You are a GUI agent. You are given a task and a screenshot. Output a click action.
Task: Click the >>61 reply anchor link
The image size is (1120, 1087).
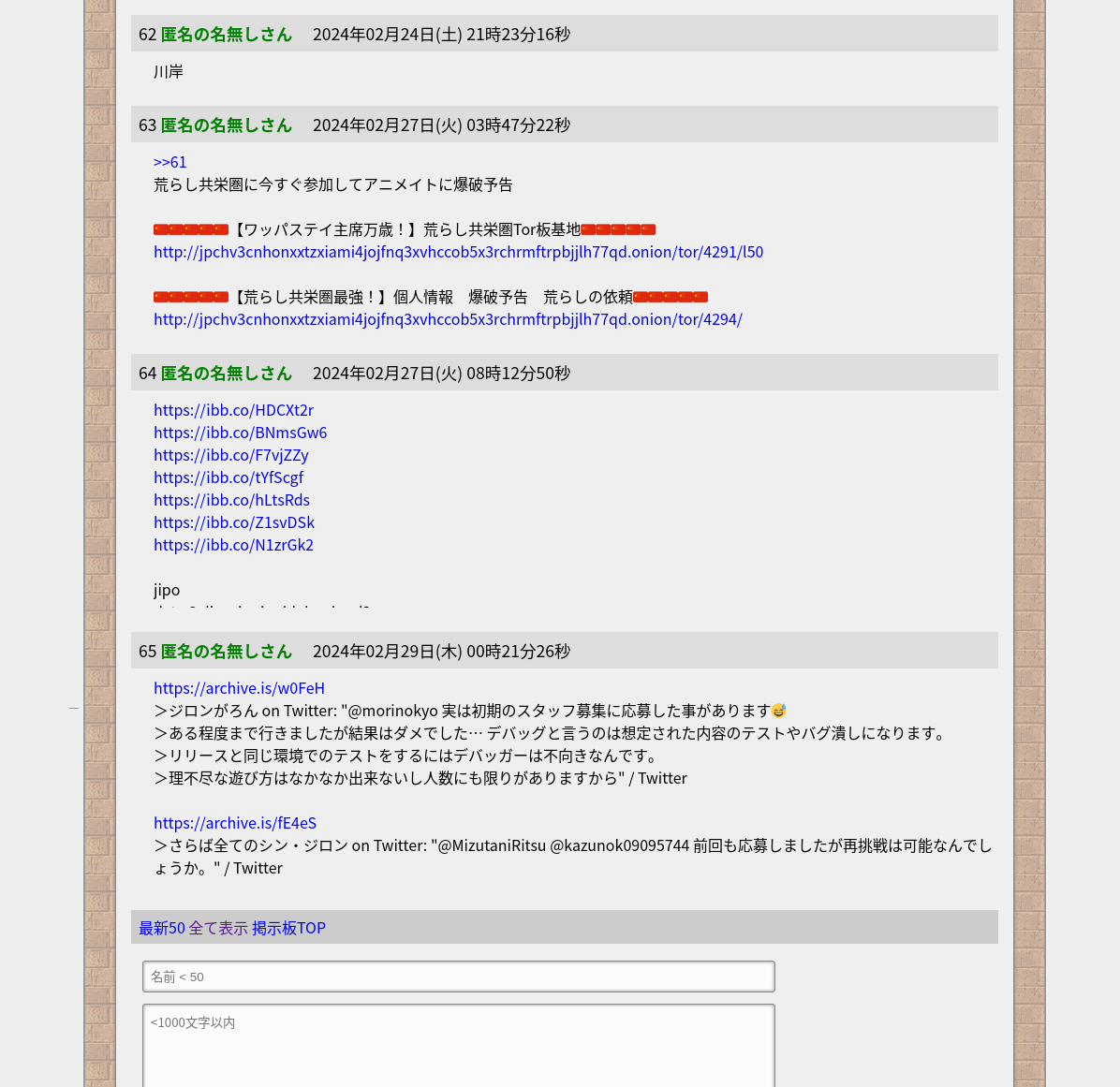(169, 162)
